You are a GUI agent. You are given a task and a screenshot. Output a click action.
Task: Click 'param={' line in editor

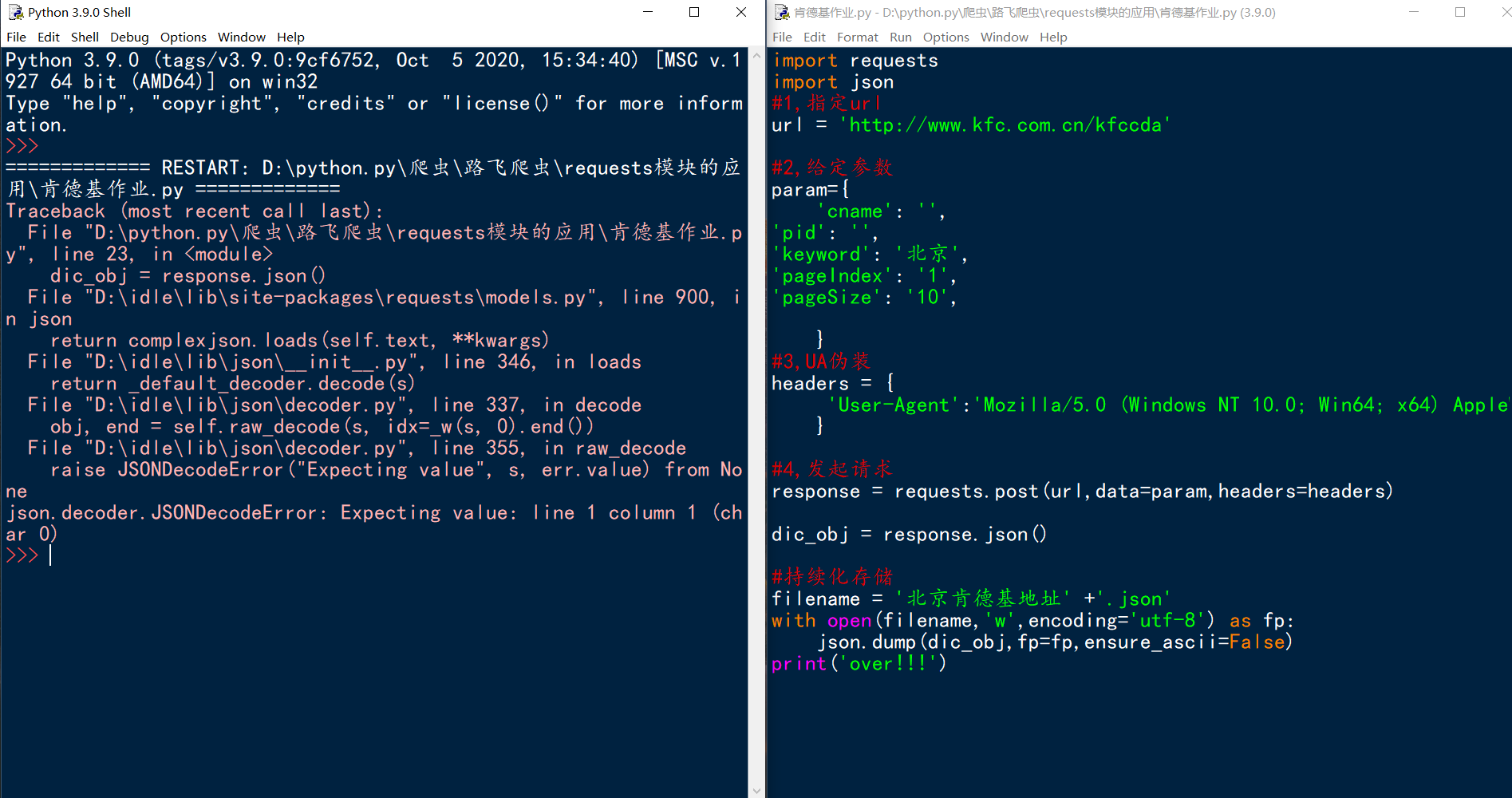click(810, 190)
